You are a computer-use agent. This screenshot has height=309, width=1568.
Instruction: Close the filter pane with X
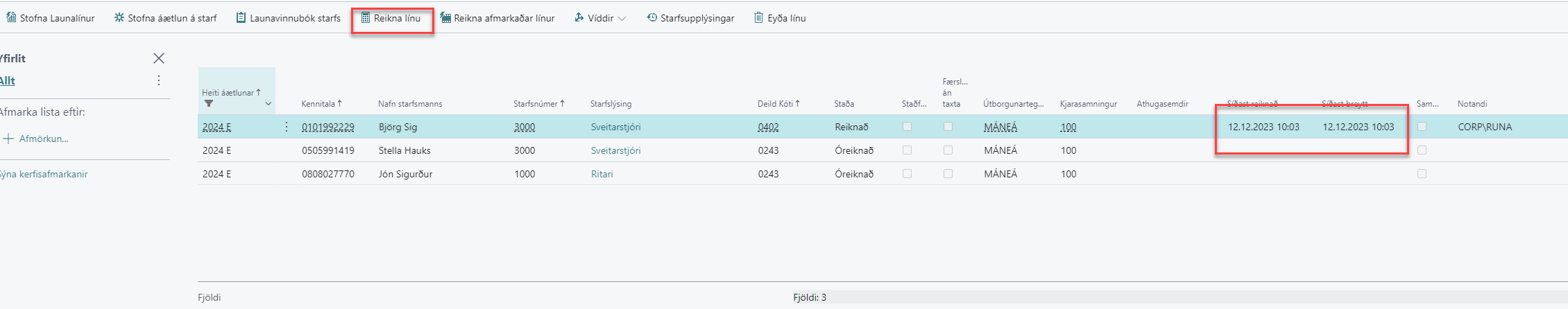[x=159, y=58]
